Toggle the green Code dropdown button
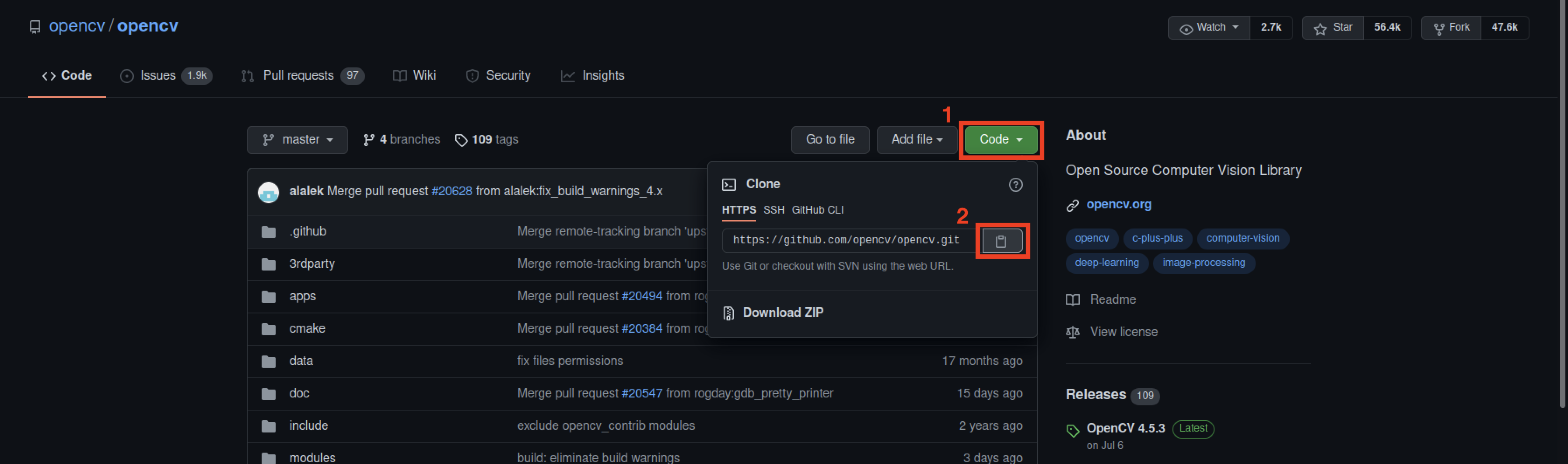 (x=1001, y=140)
